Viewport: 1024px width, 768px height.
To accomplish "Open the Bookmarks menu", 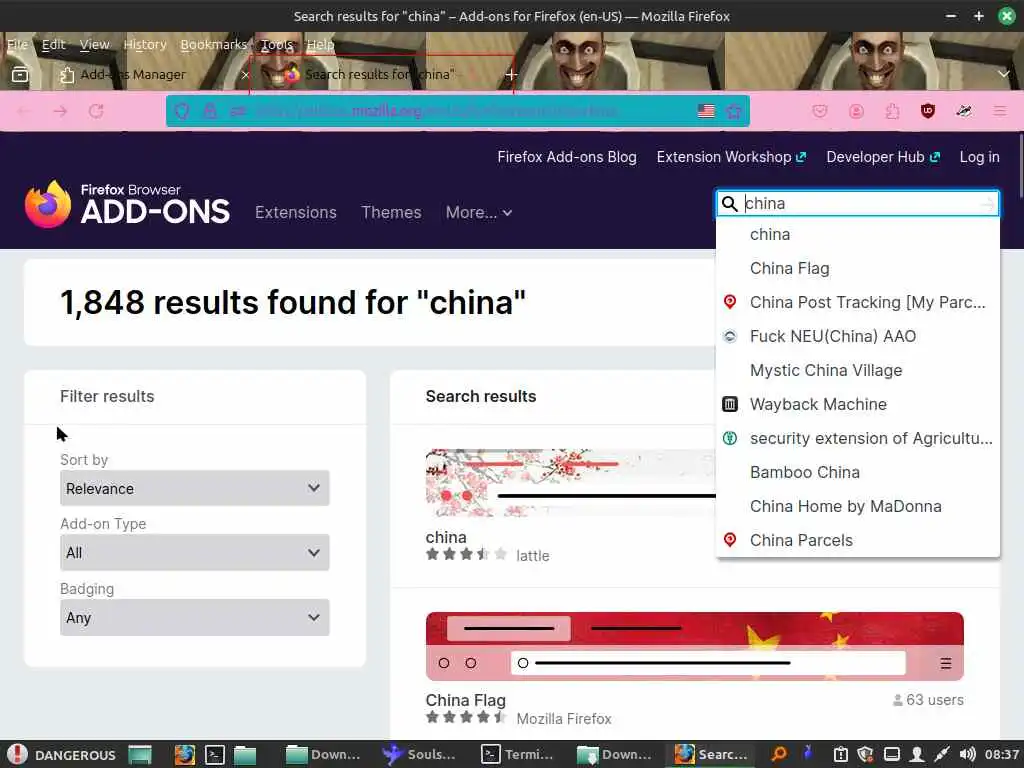I will pyautogui.click(x=214, y=44).
